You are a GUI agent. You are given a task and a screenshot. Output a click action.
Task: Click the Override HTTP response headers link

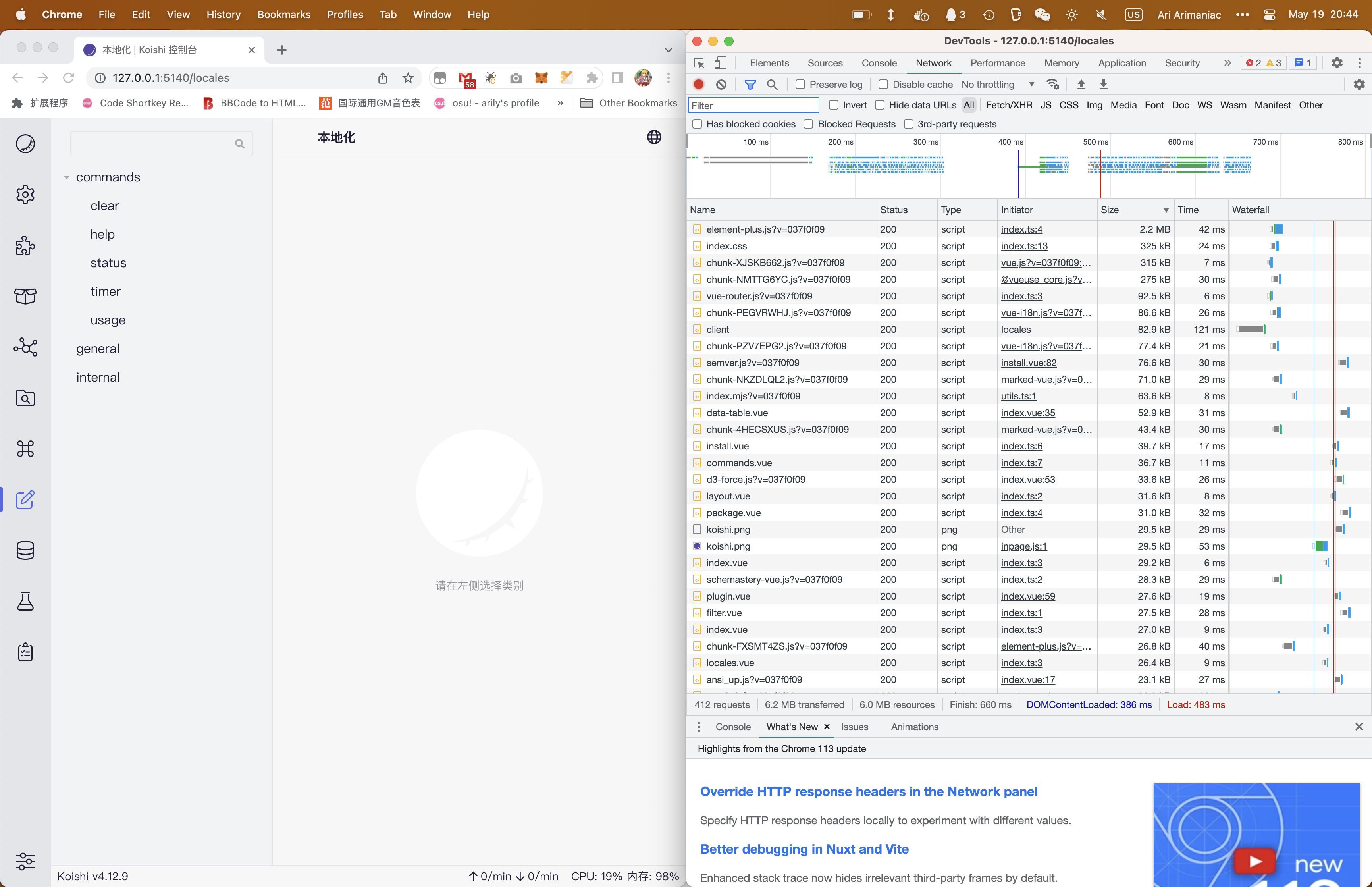pyautogui.click(x=868, y=791)
